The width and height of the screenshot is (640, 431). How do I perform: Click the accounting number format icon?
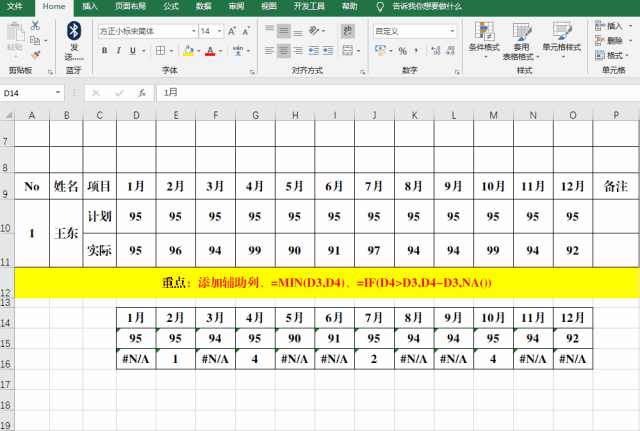(380, 51)
